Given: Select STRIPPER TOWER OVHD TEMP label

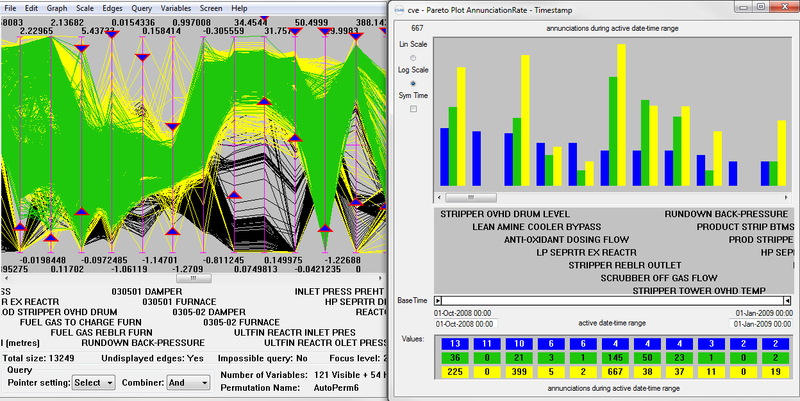Looking at the screenshot, I should [x=699, y=291].
